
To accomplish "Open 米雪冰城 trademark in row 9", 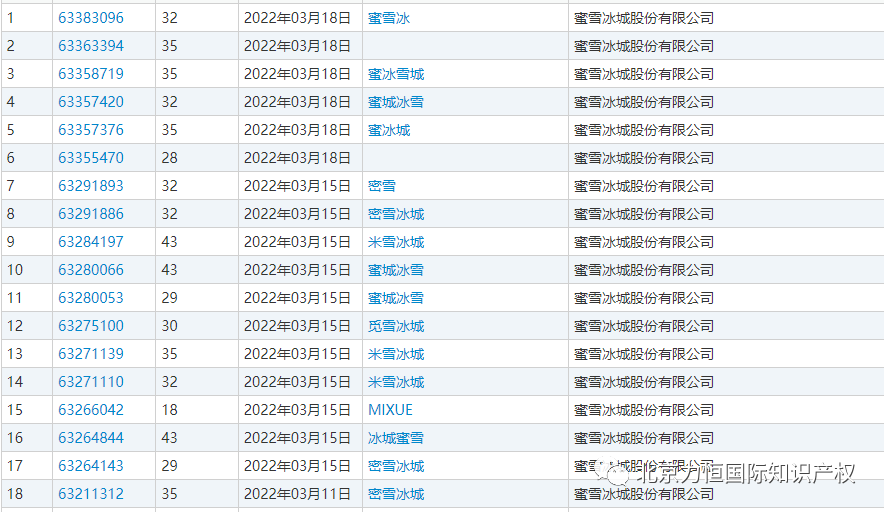I will tap(396, 242).
